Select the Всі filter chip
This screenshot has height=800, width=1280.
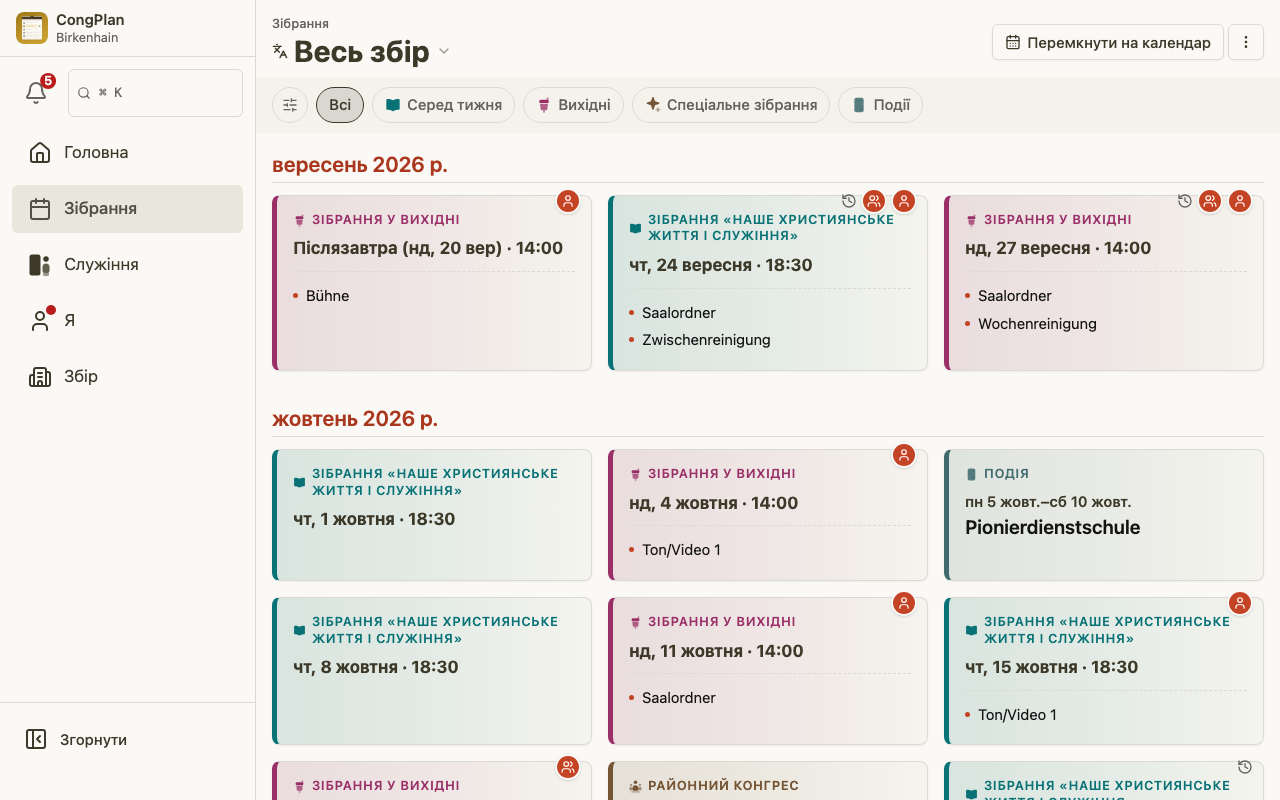tap(340, 105)
